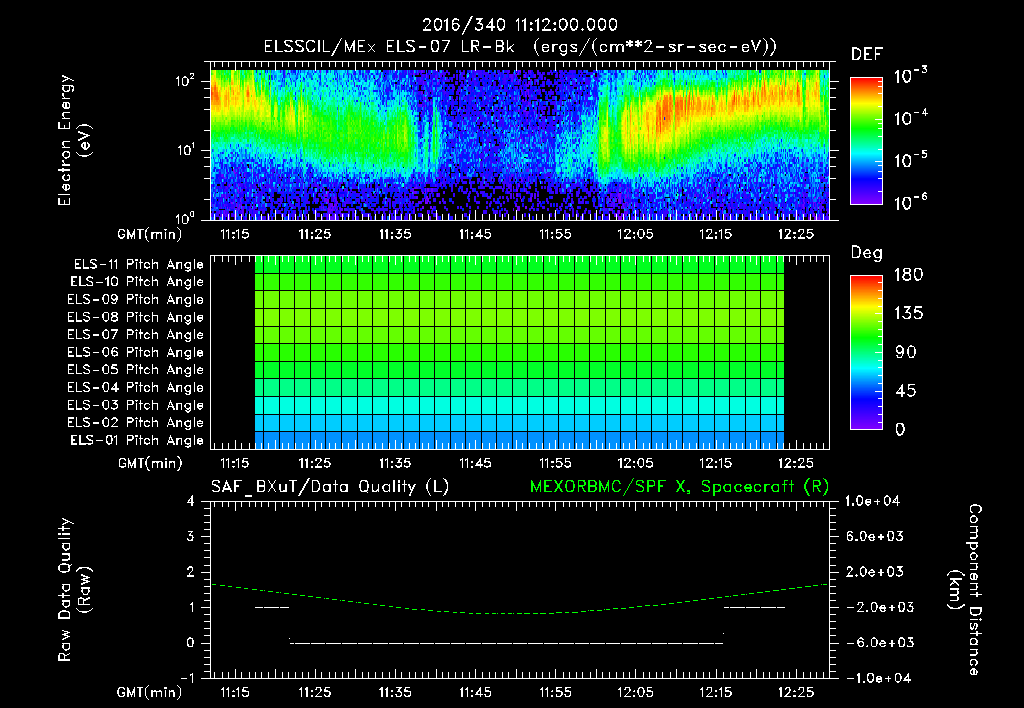Click the timestamp title 2016/340 11:12:00.000
Image resolution: width=1024 pixels, height=708 pixels.
(x=519, y=25)
